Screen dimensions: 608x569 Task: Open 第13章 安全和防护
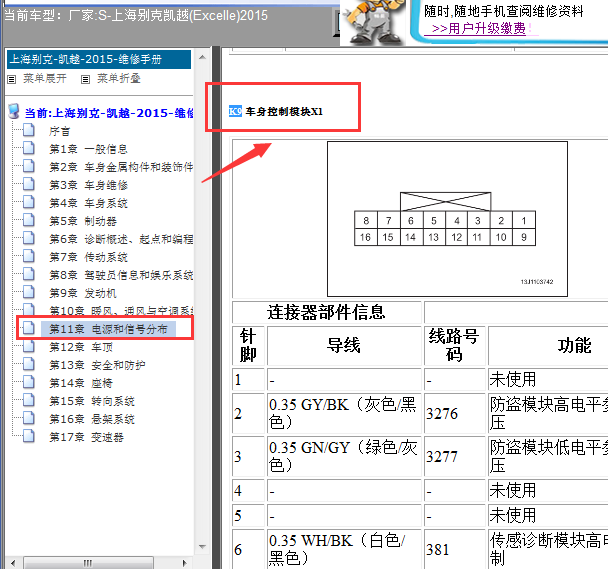97,365
